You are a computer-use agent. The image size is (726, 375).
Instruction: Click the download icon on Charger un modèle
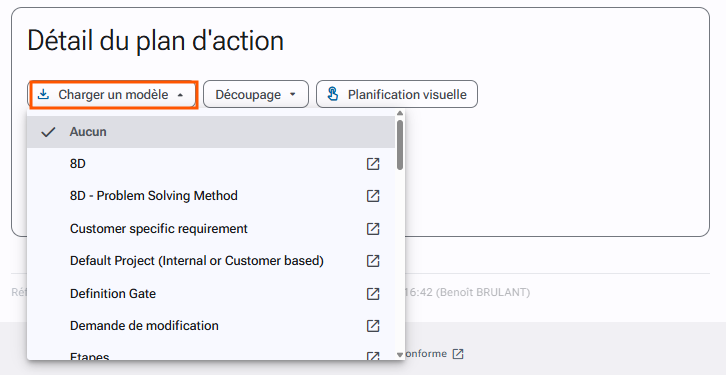click(x=43, y=94)
